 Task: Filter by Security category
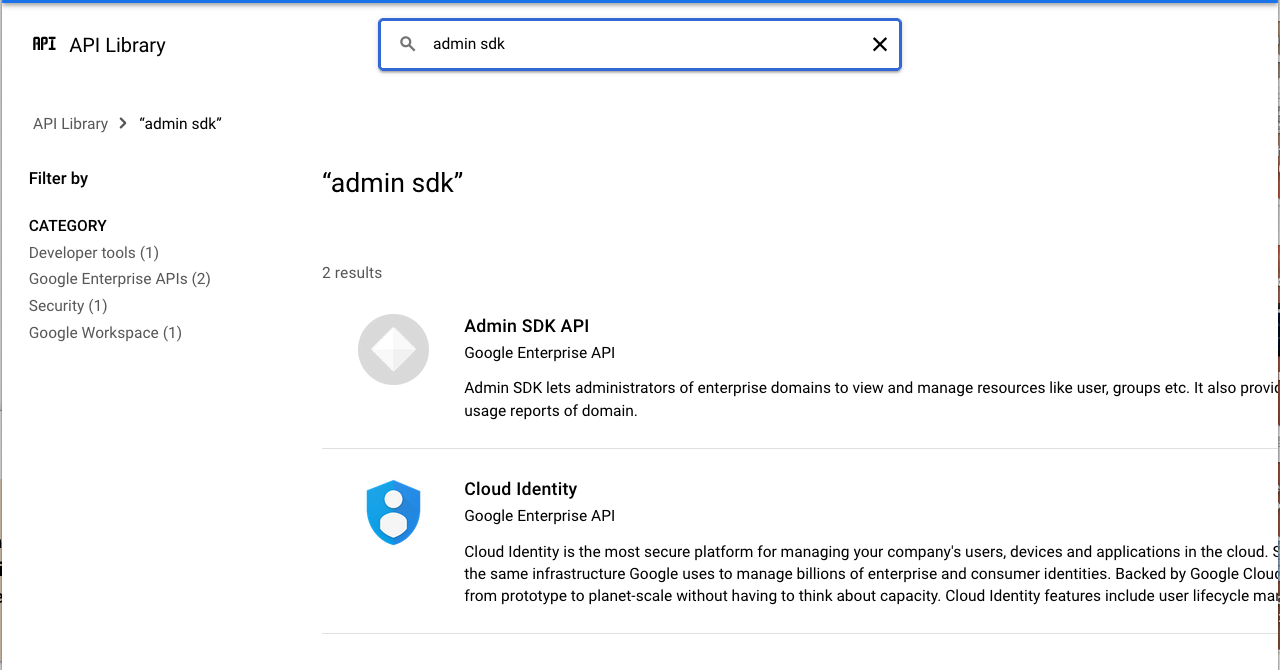tap(68, 306)
